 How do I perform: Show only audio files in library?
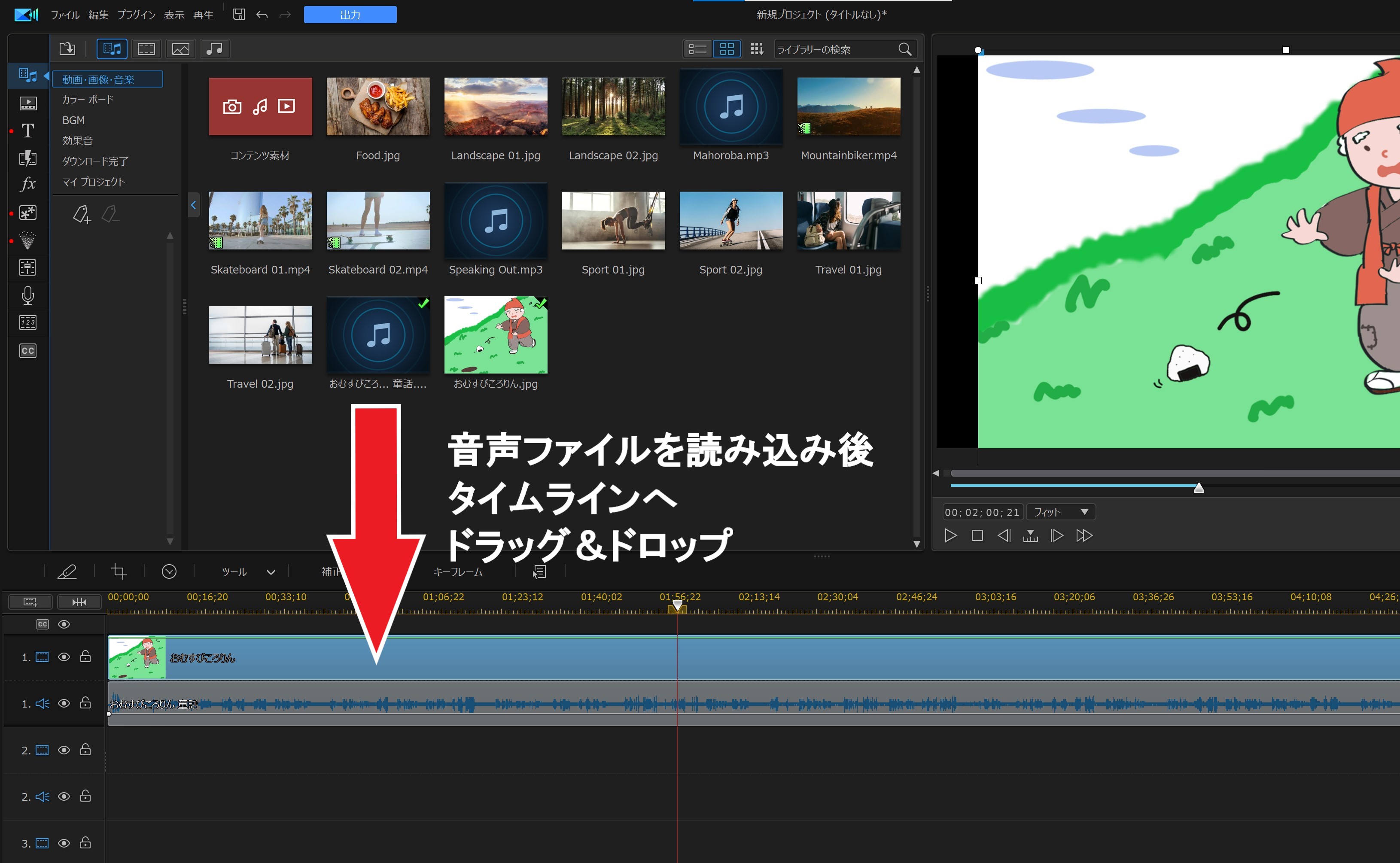point(215,49)
